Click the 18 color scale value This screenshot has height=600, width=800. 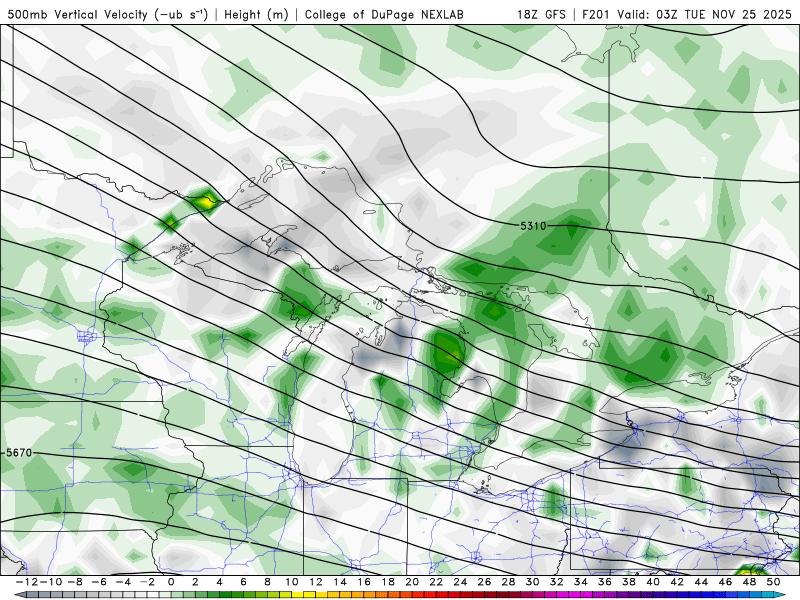(x=388, y=582)
